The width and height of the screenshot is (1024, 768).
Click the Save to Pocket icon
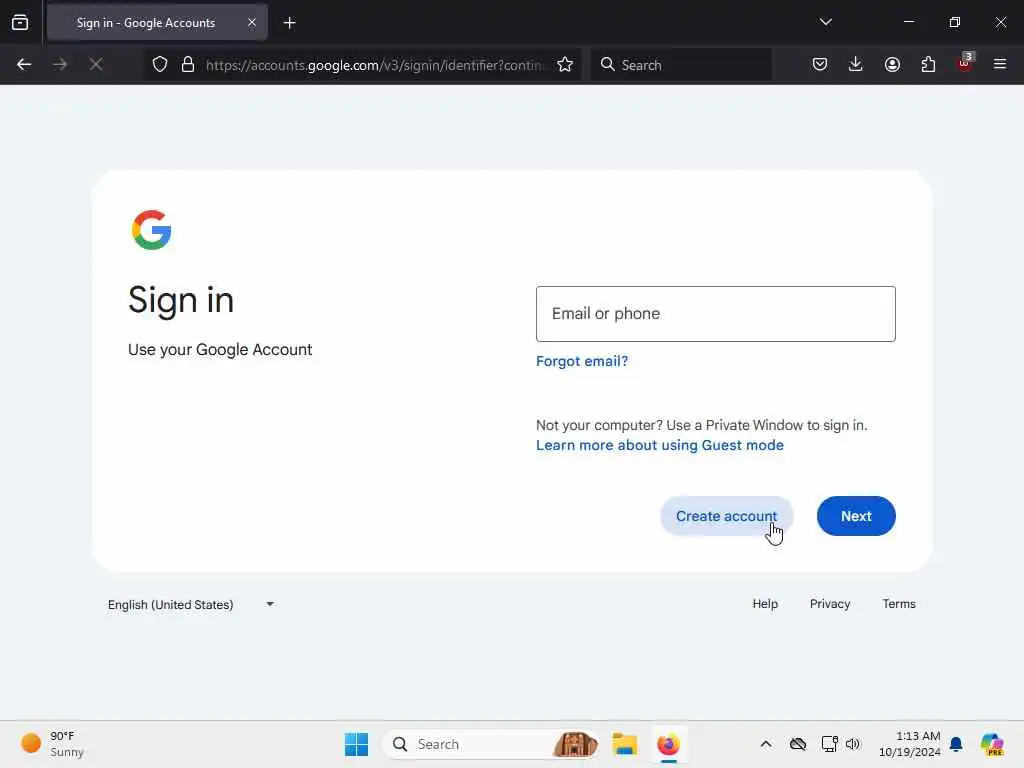coord(820,64)
